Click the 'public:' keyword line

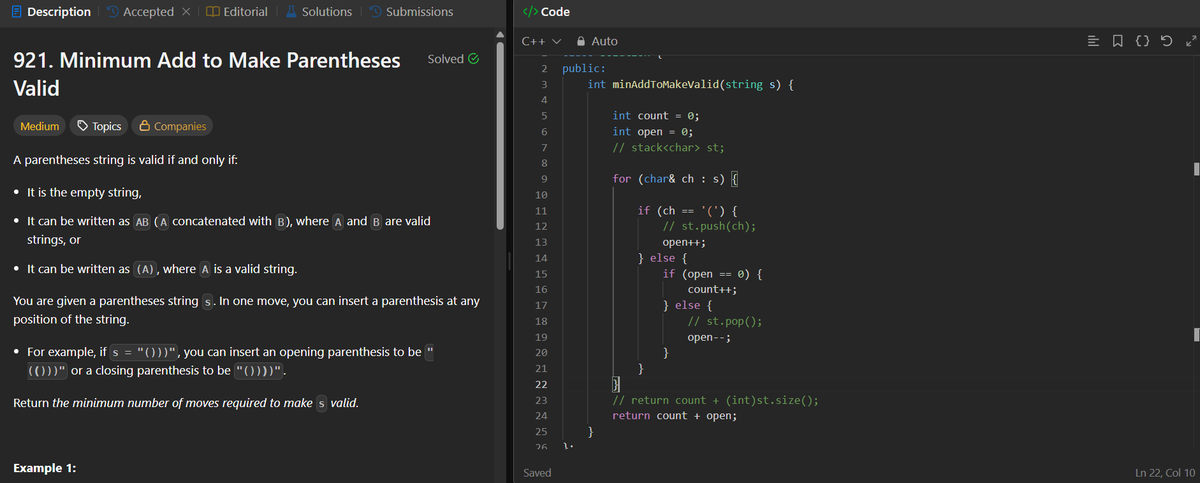pyautogui.click(x=583, y=69)
